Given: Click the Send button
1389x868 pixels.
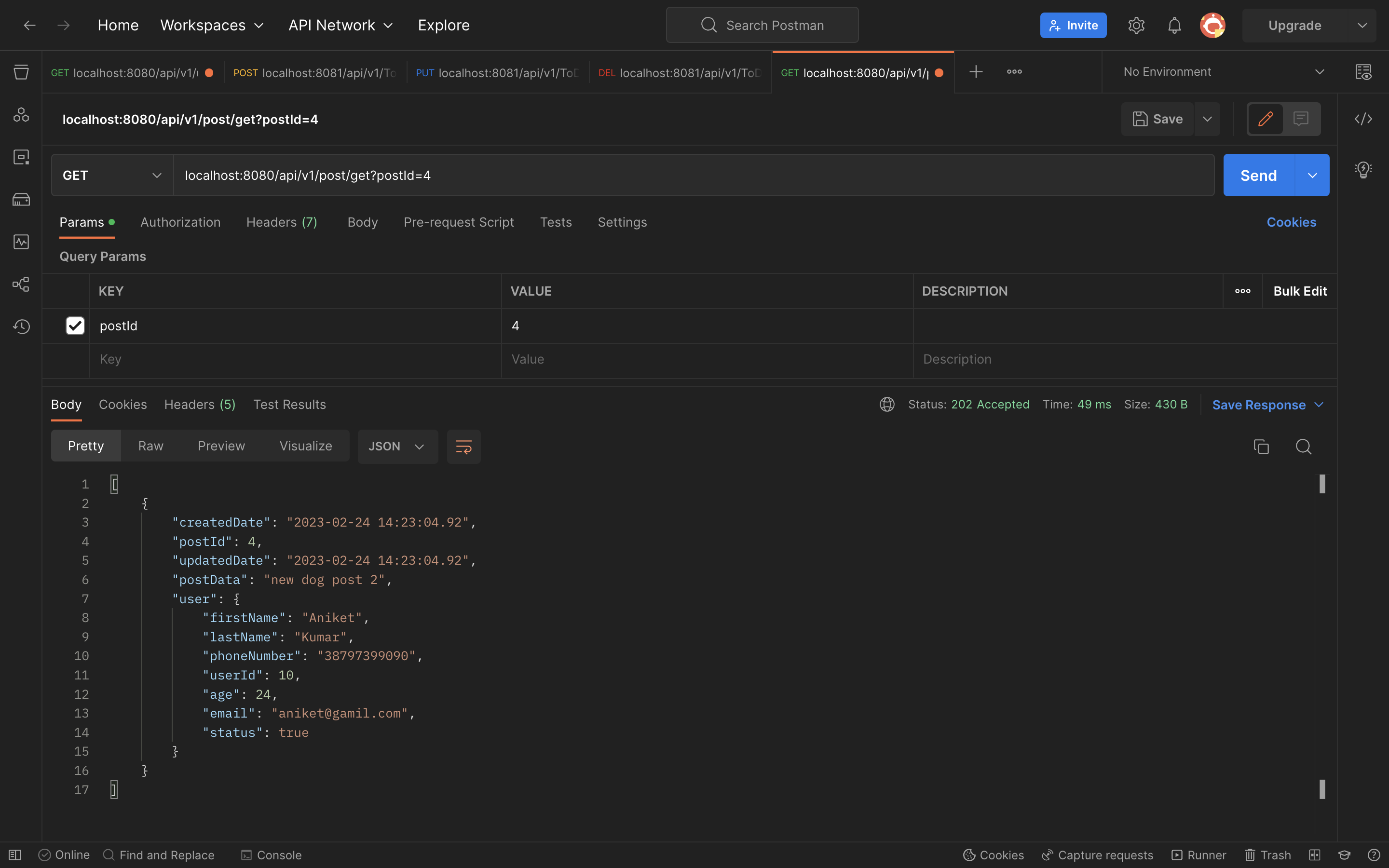Looking at the screenshot, I should click(x=1258, y=175).
